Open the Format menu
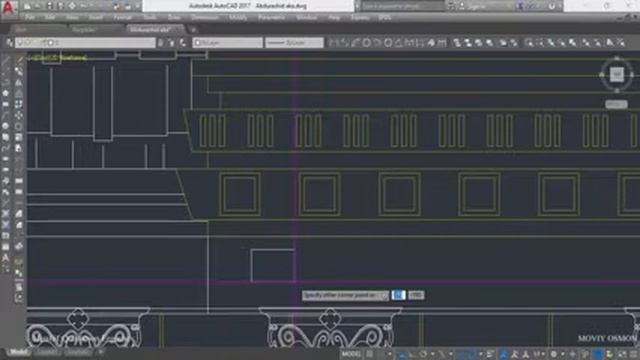This screenshot has height=360, width=640. coord(122,18)
